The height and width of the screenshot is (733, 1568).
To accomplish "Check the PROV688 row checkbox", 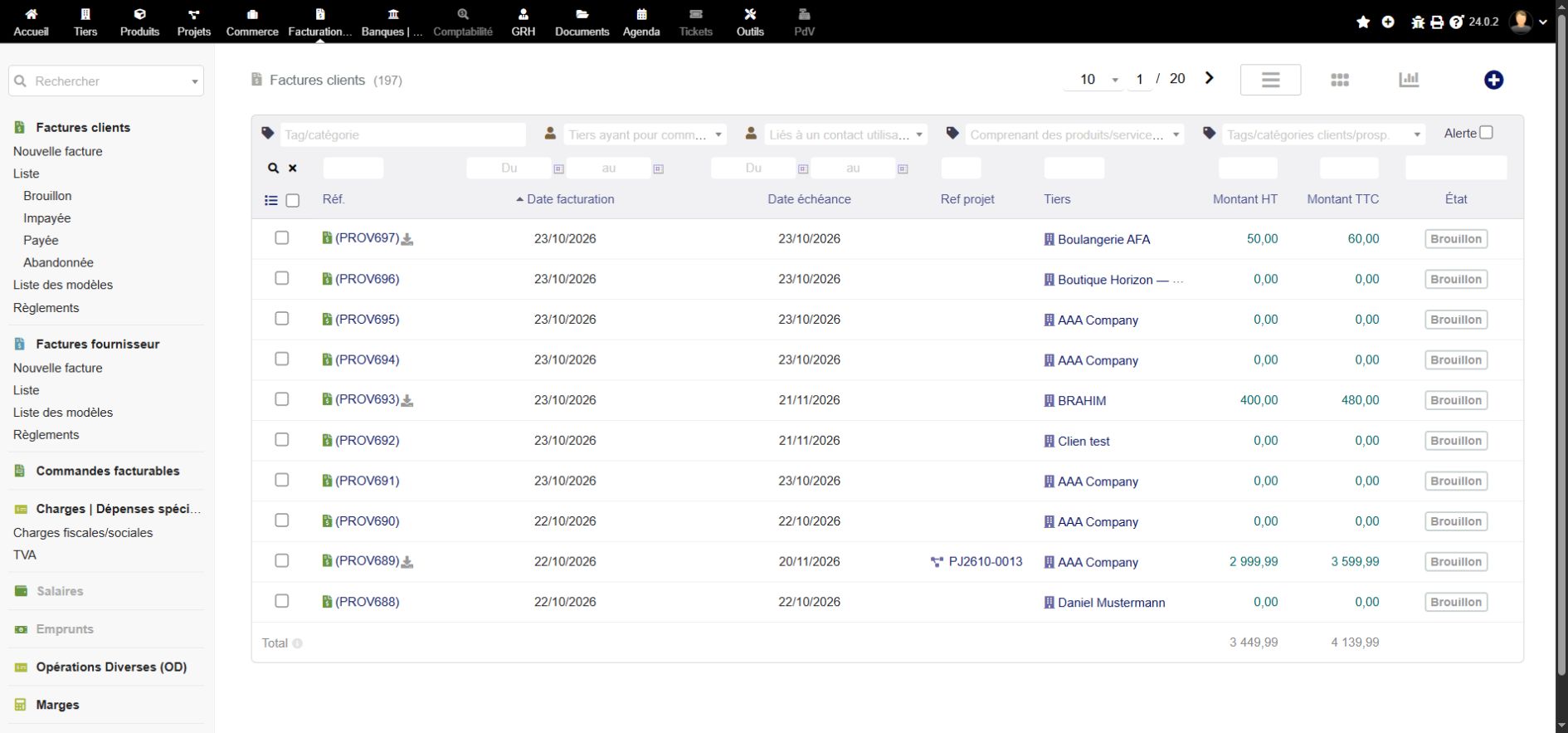I will tap(282, 600).
